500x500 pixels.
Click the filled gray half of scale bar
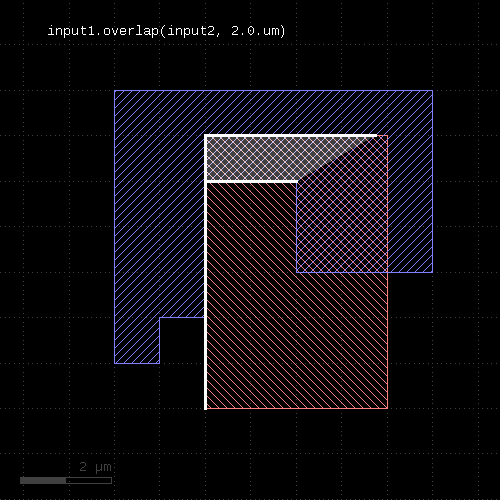pyautogui.click(x=43, y=480)
